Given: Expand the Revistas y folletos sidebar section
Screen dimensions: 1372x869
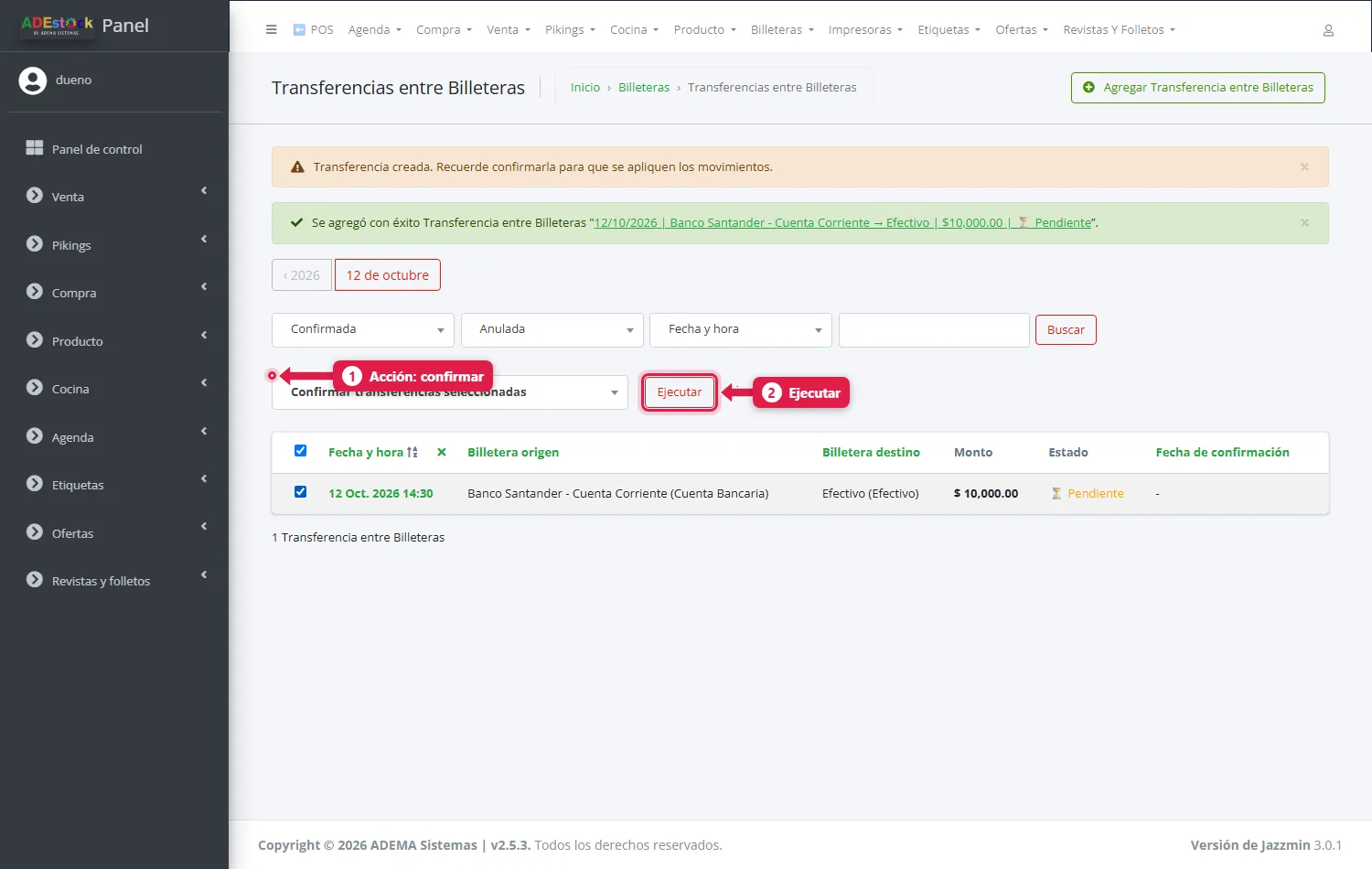Looking at the screenshot, I should click(114, 581).
